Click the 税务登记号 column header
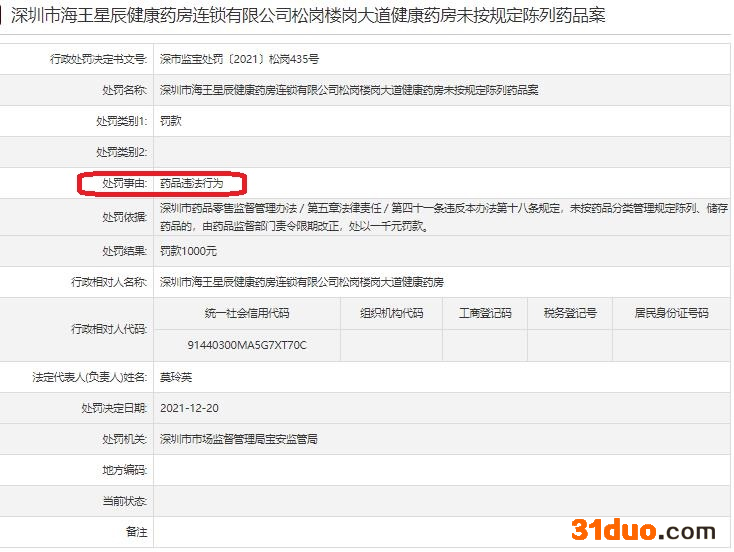 (x=570, y=313)
